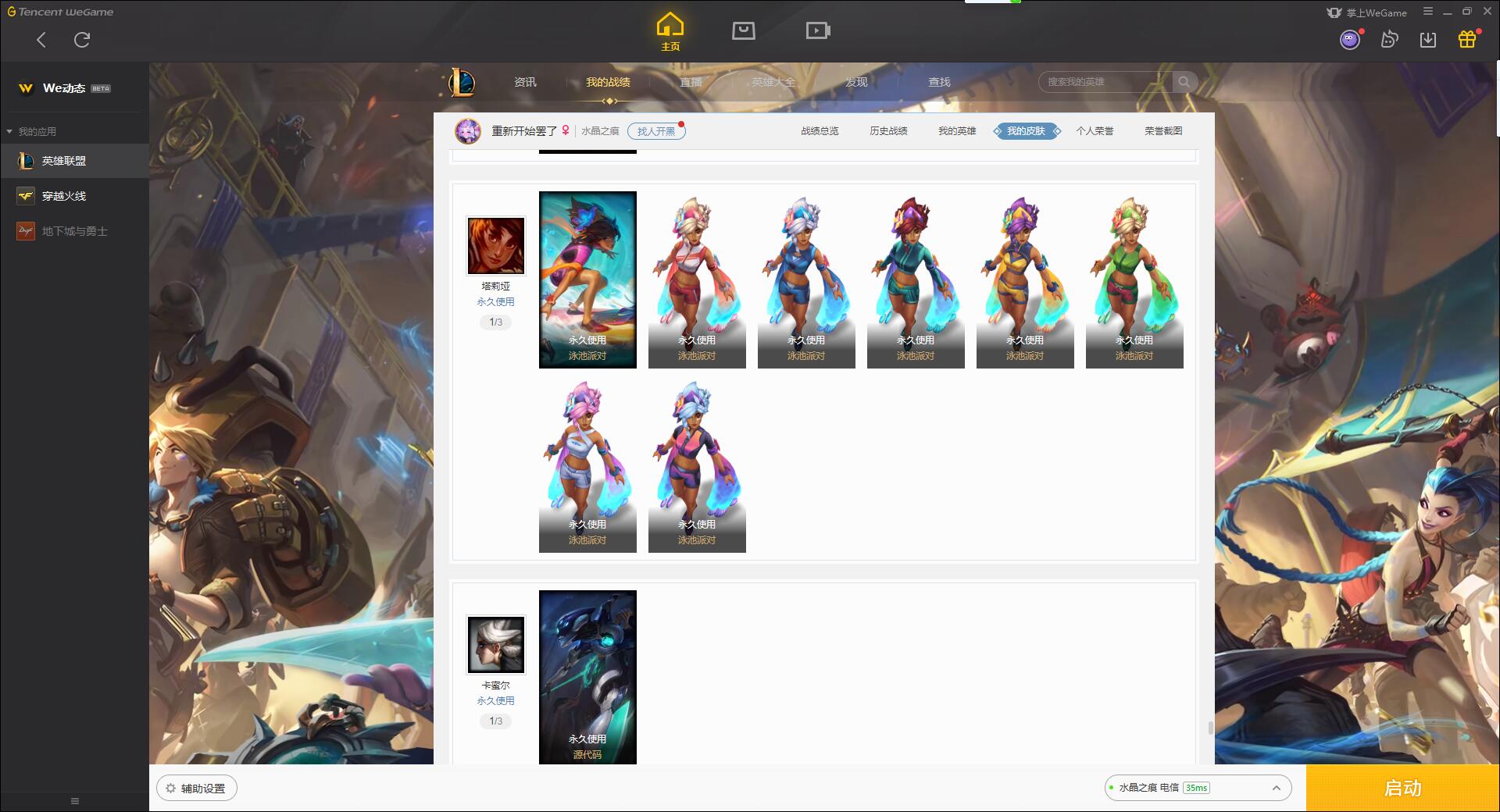Open the 泳池派对 塔莉垭 splash art thumbnail
1500x812 pixels.
587,280
